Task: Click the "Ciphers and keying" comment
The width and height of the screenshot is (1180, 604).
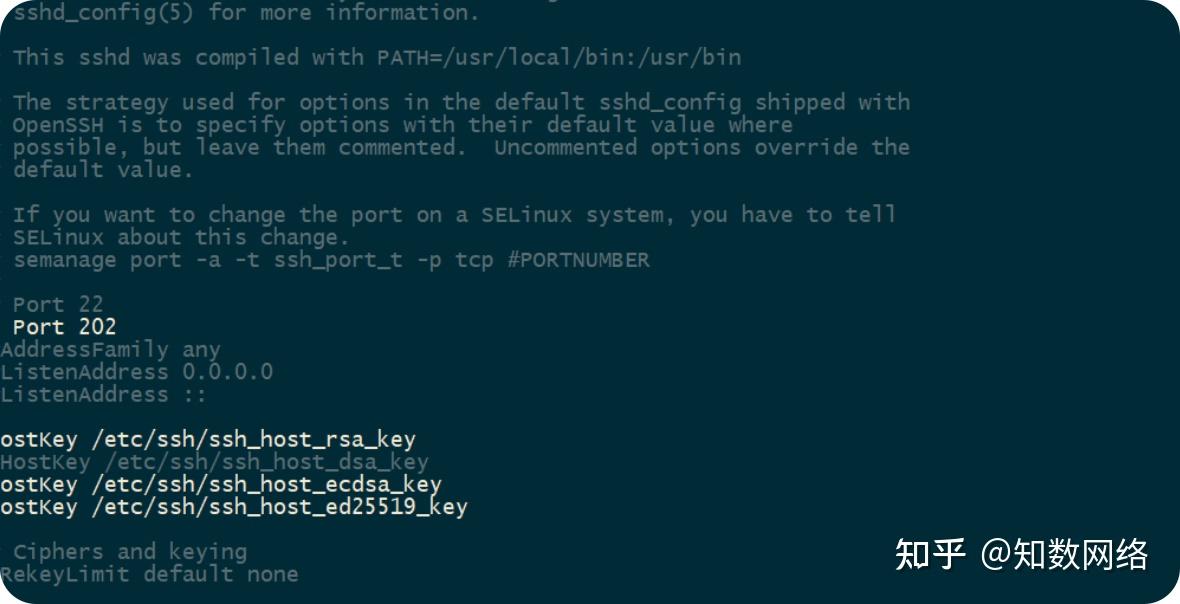Action: tap(130, 551)
